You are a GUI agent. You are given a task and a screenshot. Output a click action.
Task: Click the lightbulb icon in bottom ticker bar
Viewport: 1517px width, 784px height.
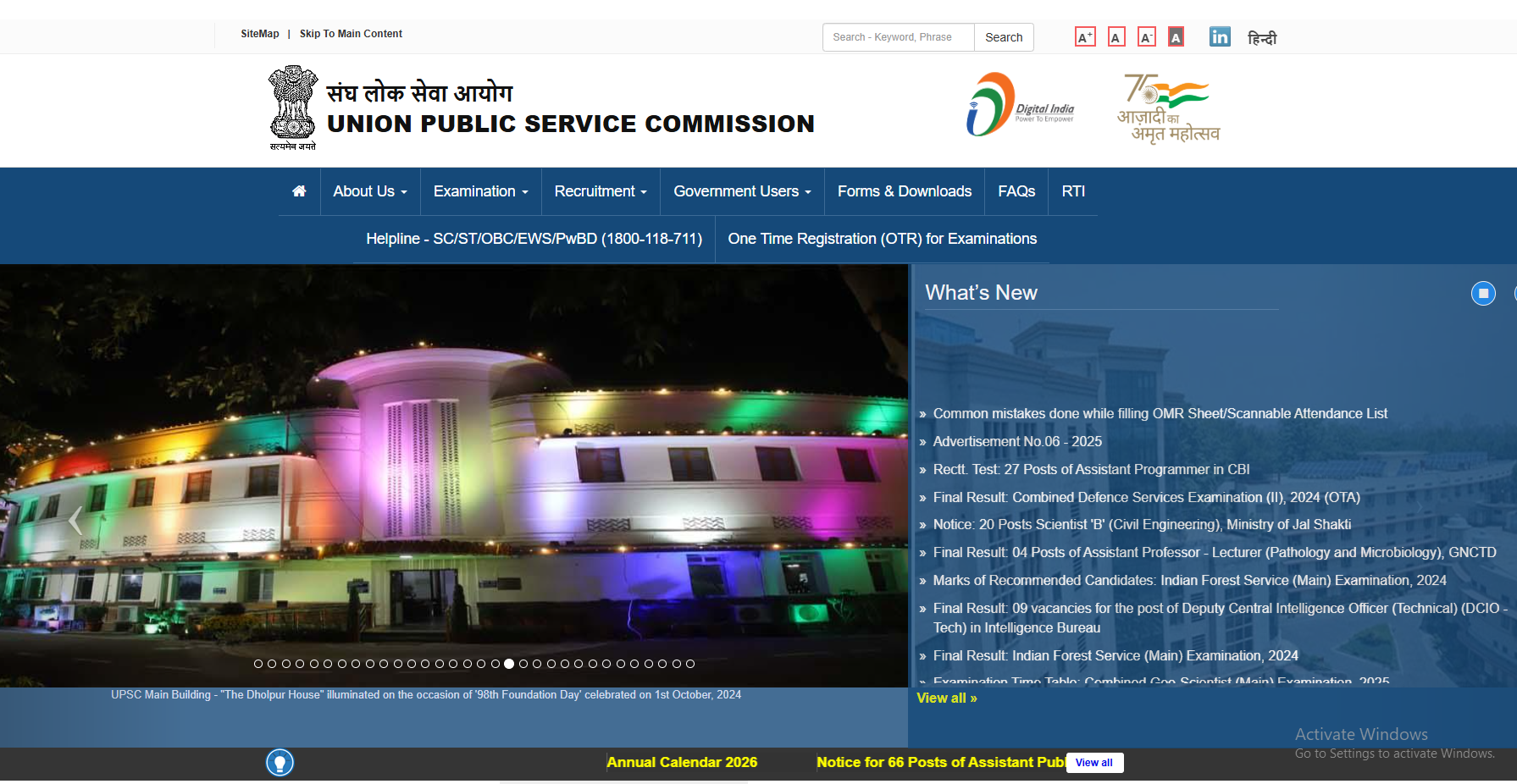coord(280,763)
